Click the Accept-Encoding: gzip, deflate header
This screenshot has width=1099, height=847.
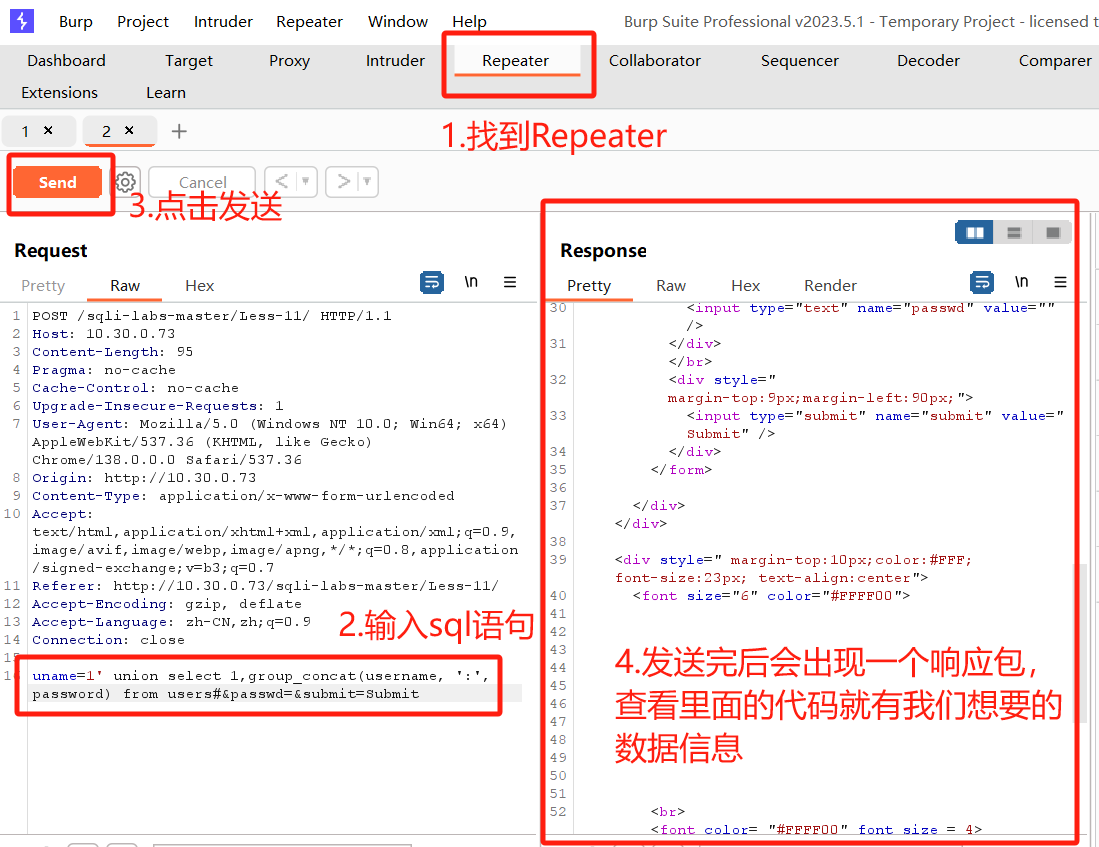click(167, 604)
